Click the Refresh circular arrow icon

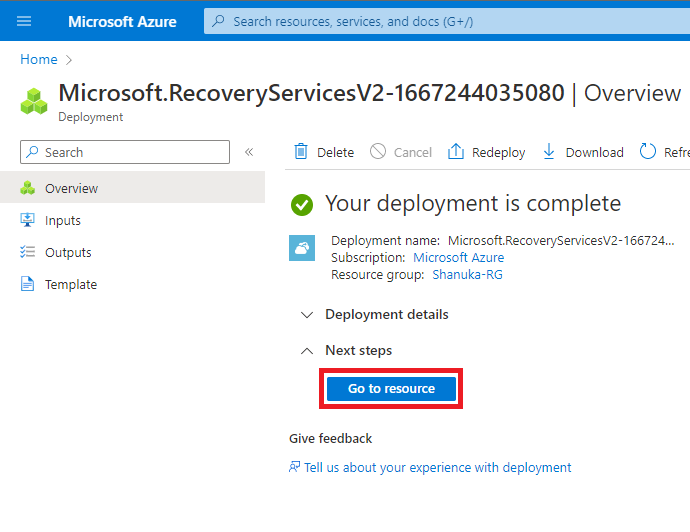[x=648, y=152]
